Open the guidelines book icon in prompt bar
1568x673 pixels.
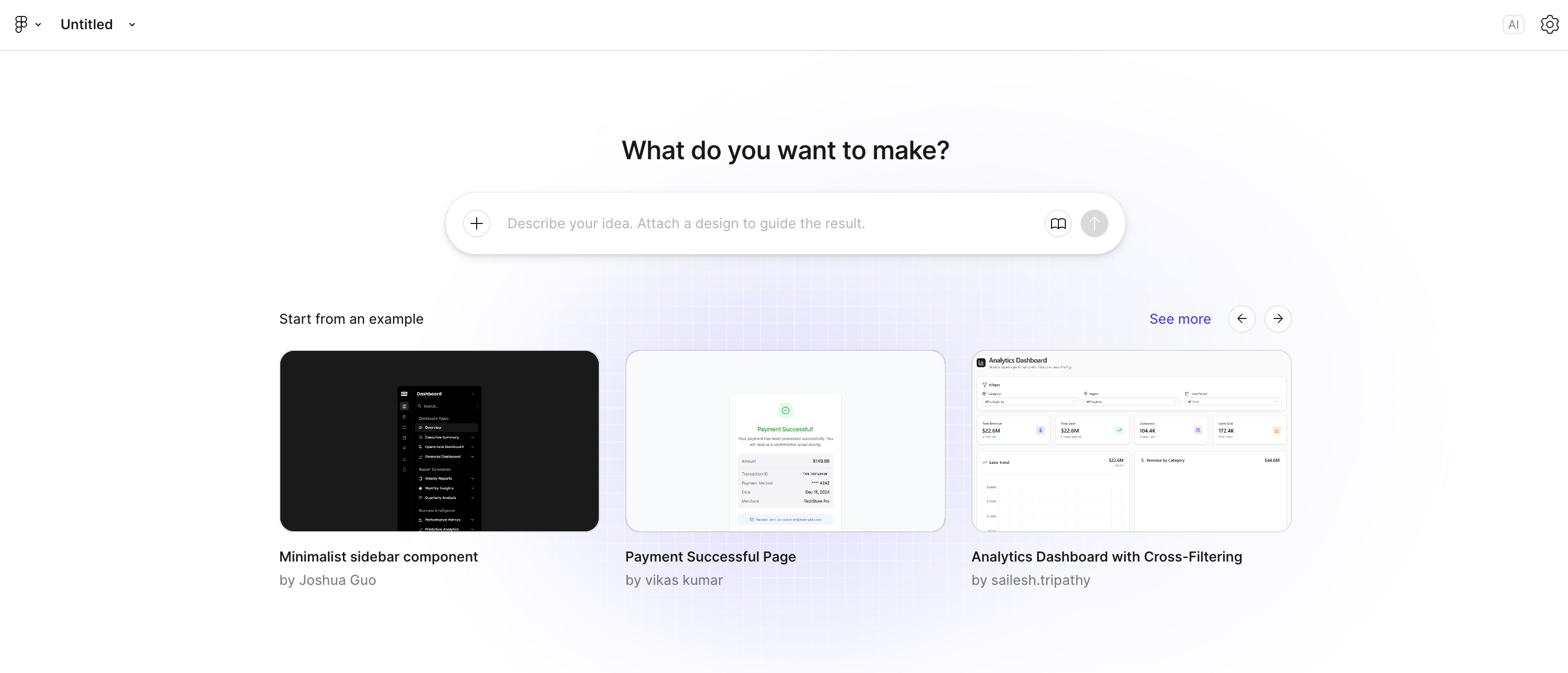(x=1058, y=223)
